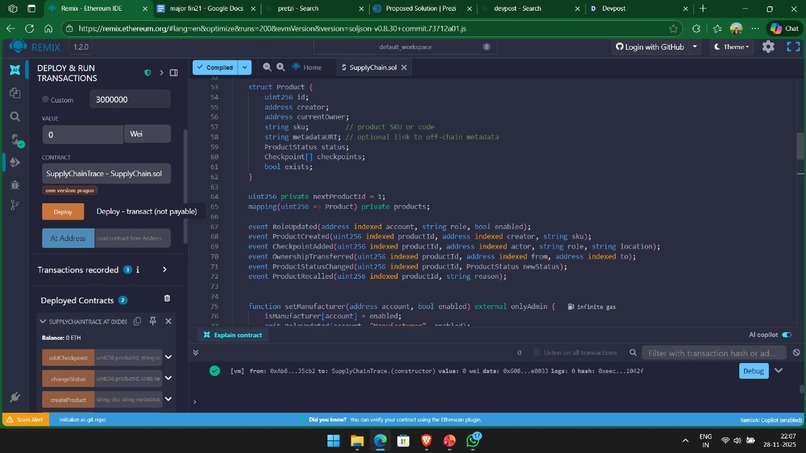Toggle the AI copilot switch
Viewport: 806px width, 453px height.
click(786, 335)
